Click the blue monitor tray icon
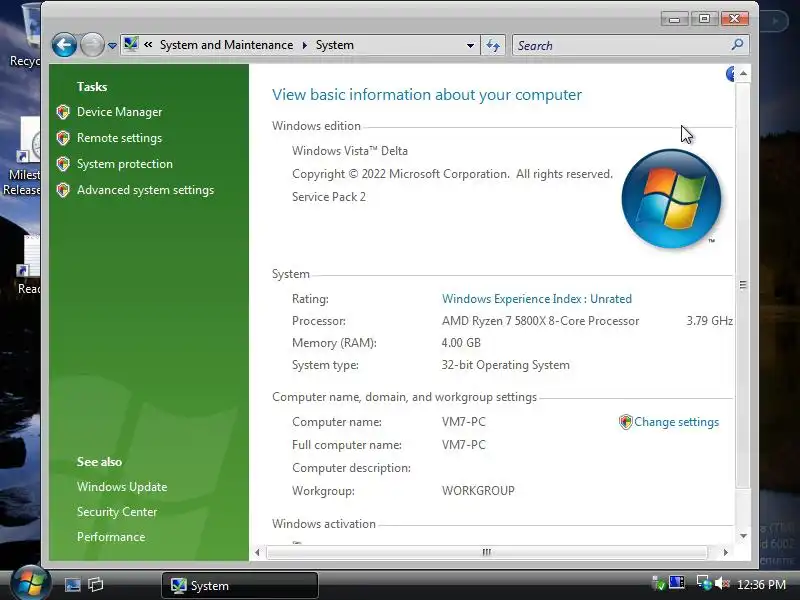 pyautogui.click(x=677, y=583)
